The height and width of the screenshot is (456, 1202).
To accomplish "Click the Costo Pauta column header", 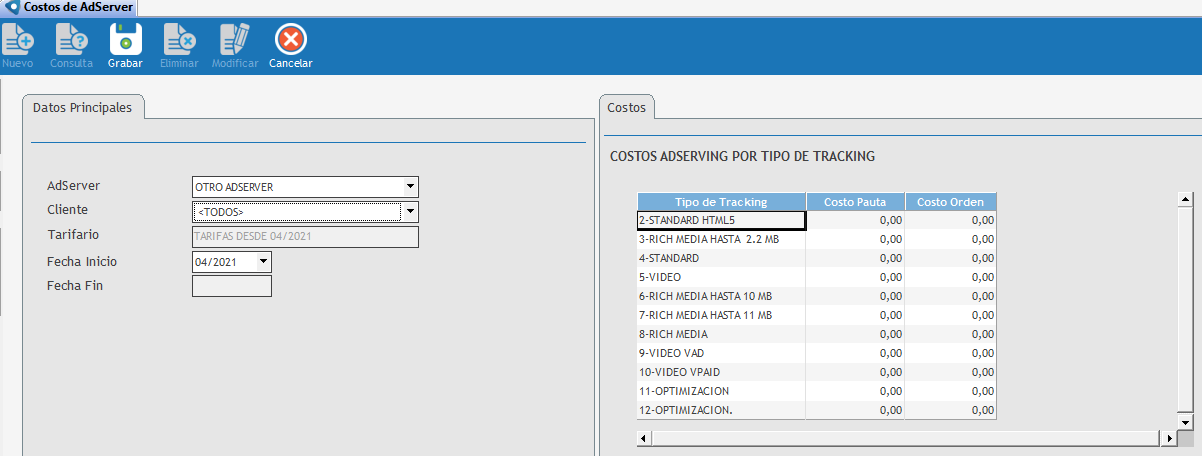I will [855, 201].
